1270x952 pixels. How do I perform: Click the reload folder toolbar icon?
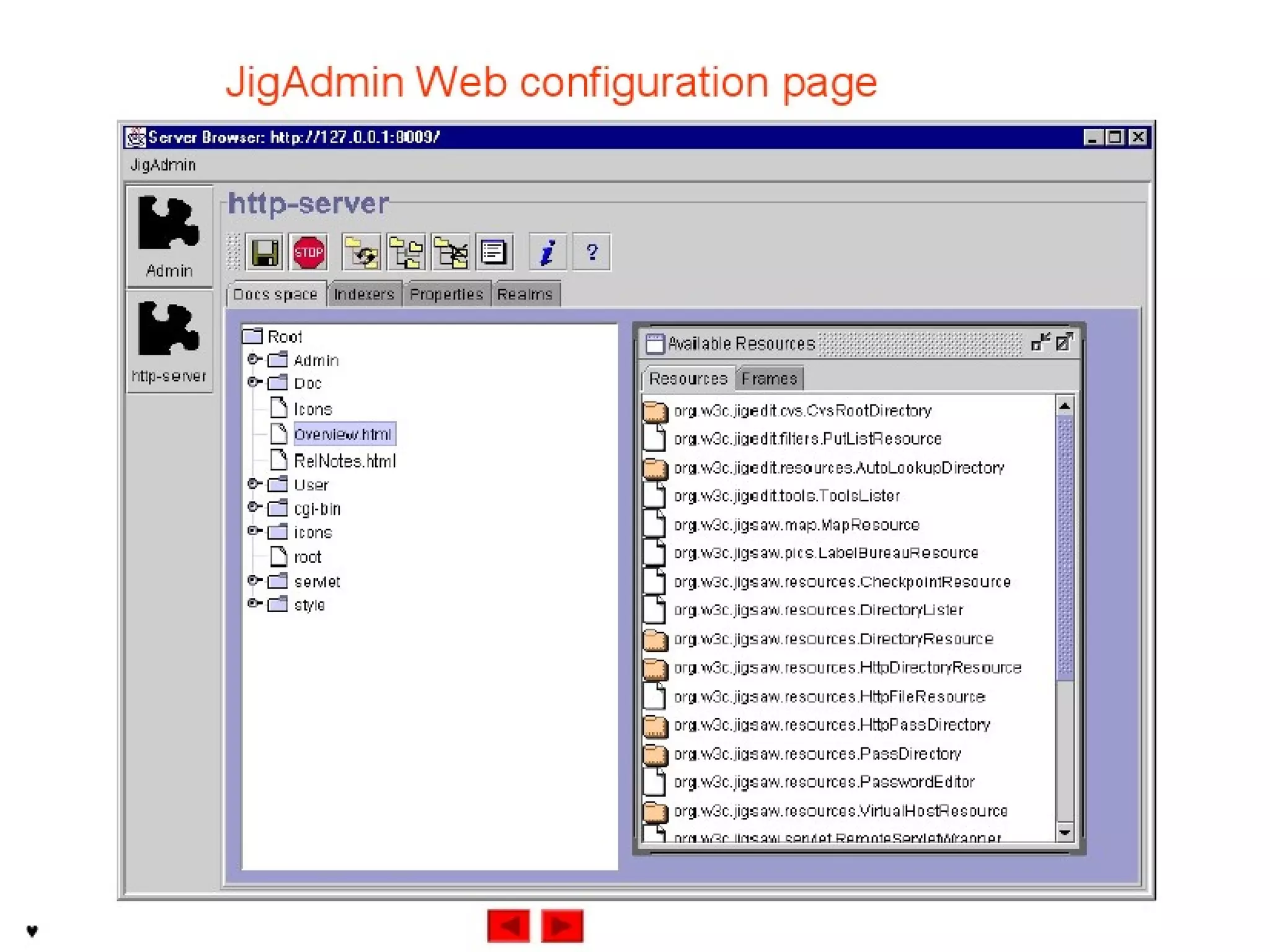click(362, 252)
